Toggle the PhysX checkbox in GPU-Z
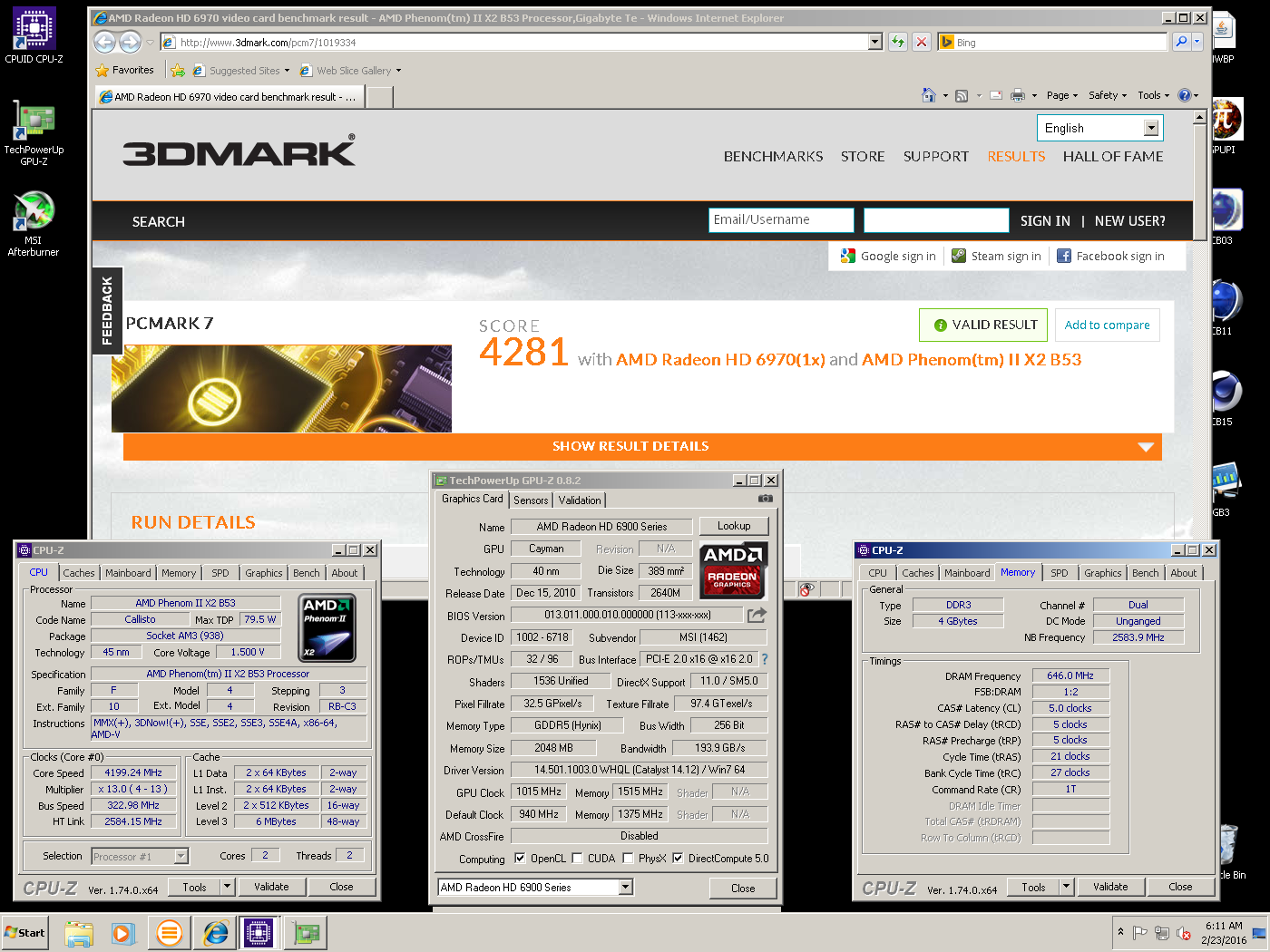This screenshot has width=1270, height=952. pyautogui.click(x=628, y=859)
